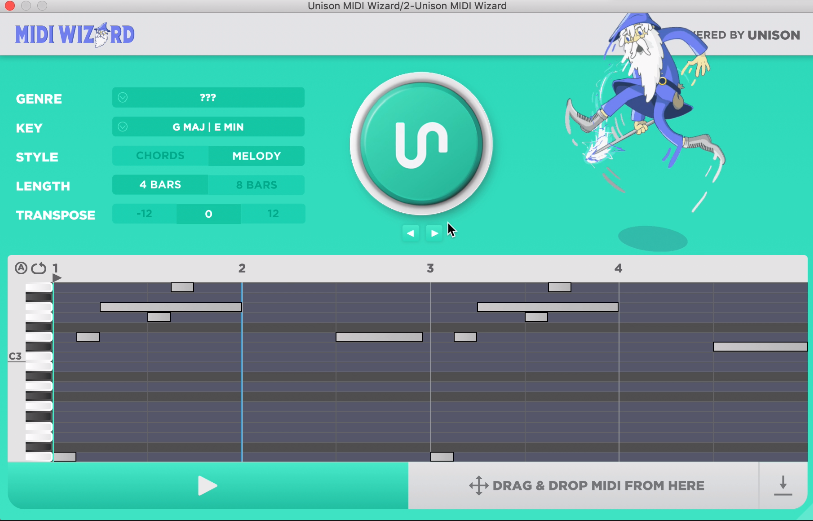The width and height of the screenshot is (813, 521).
Task: Click the key dropdown chevron icon
Action: [x=122, y=126]
